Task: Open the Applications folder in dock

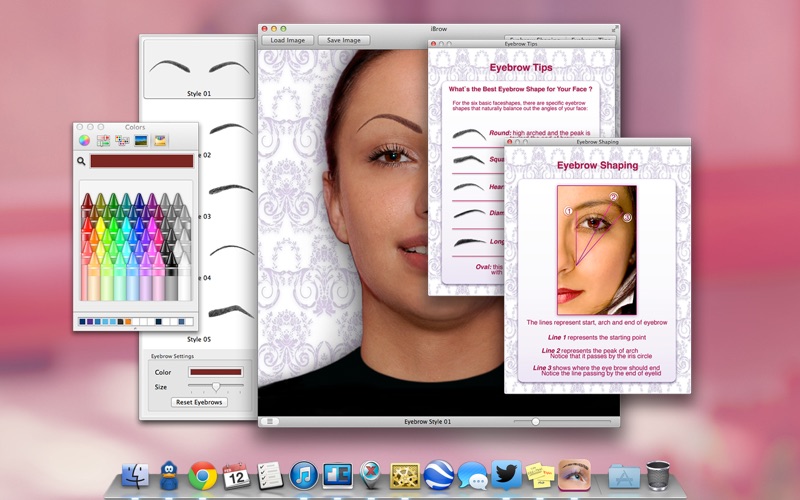Action: 624,477
